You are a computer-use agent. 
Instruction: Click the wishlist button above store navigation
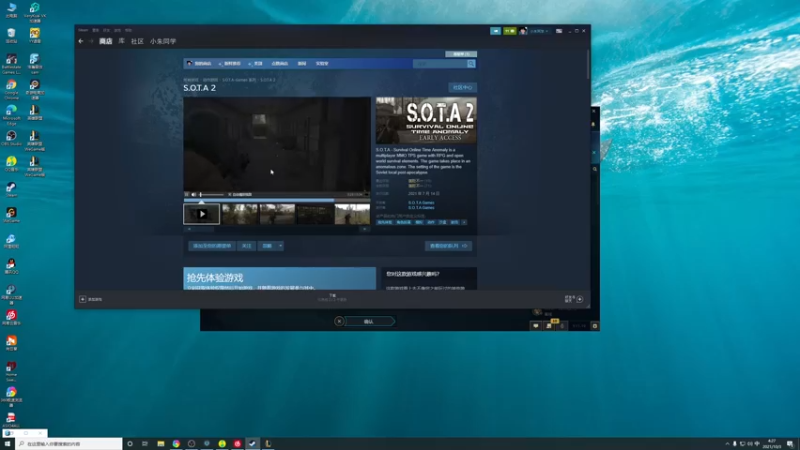(x=461, y=54)
